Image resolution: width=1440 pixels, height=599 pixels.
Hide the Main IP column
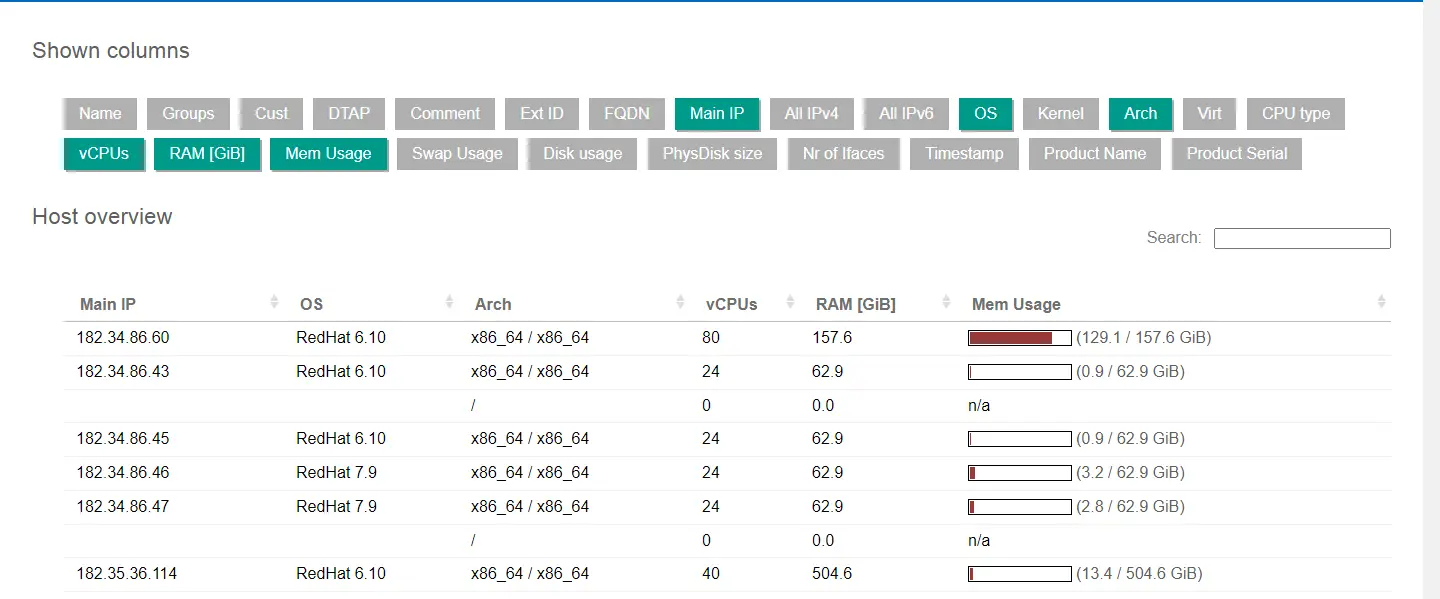717,114
